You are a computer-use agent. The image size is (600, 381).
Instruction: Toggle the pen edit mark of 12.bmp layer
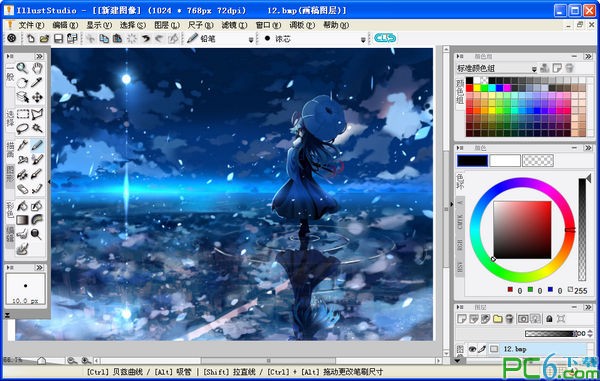click(483, 349)
